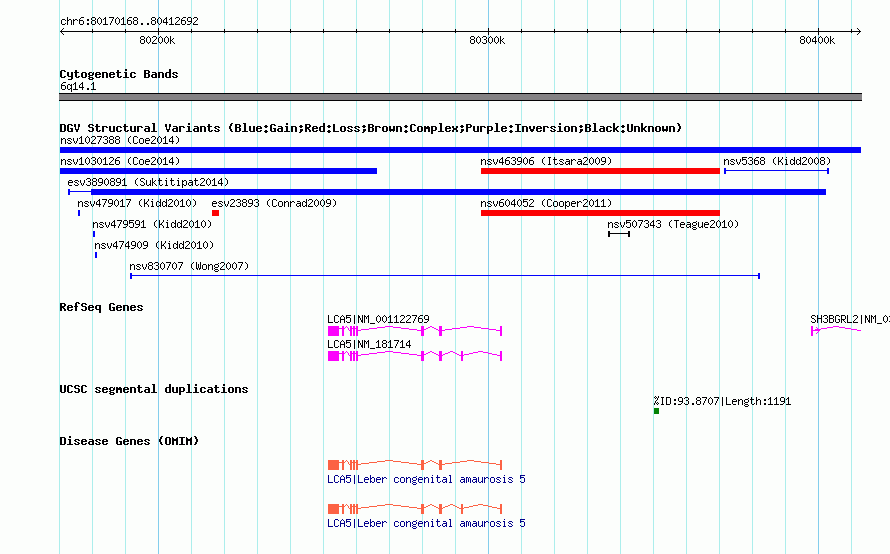Click the nsv1027388 (Coe2014) label
The width and height of the screenshot is (890, 554).
coord(120,140)
